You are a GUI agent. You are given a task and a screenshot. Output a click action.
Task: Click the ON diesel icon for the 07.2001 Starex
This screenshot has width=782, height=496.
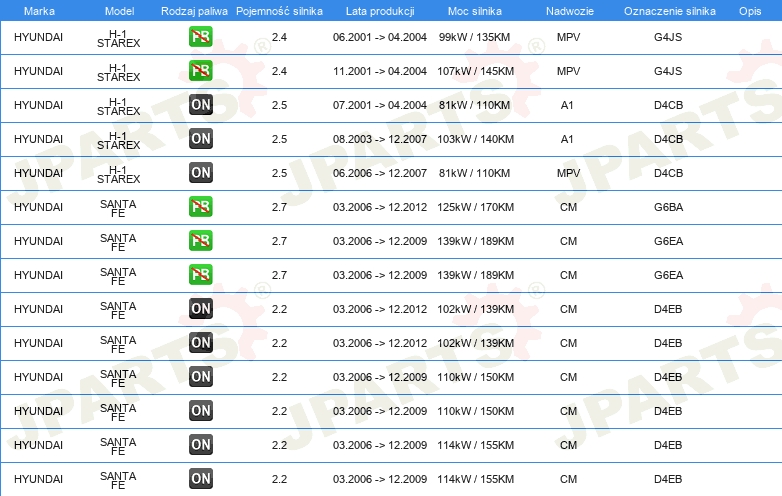[200, 105]
